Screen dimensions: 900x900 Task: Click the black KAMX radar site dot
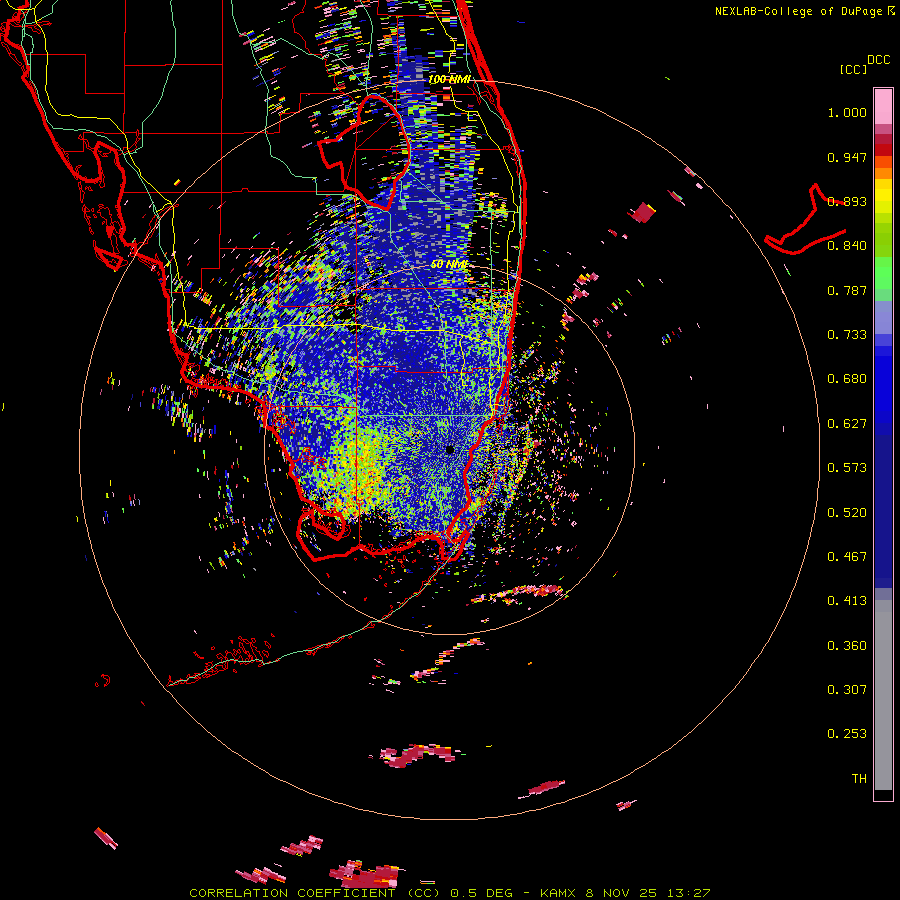coord(450,450)
